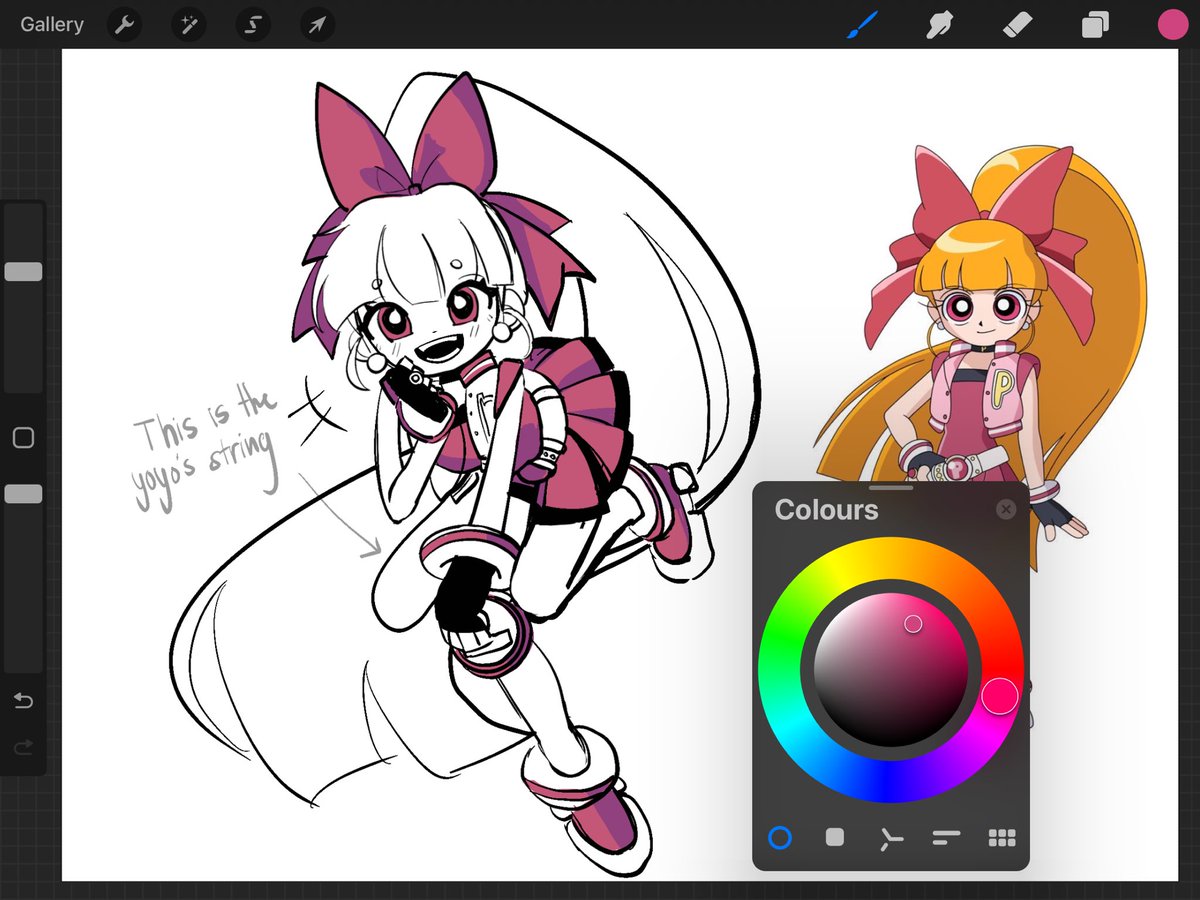The image size is (1200, 900).
Task: Select the Eraser tool
Action: [x=1017, y=24]
